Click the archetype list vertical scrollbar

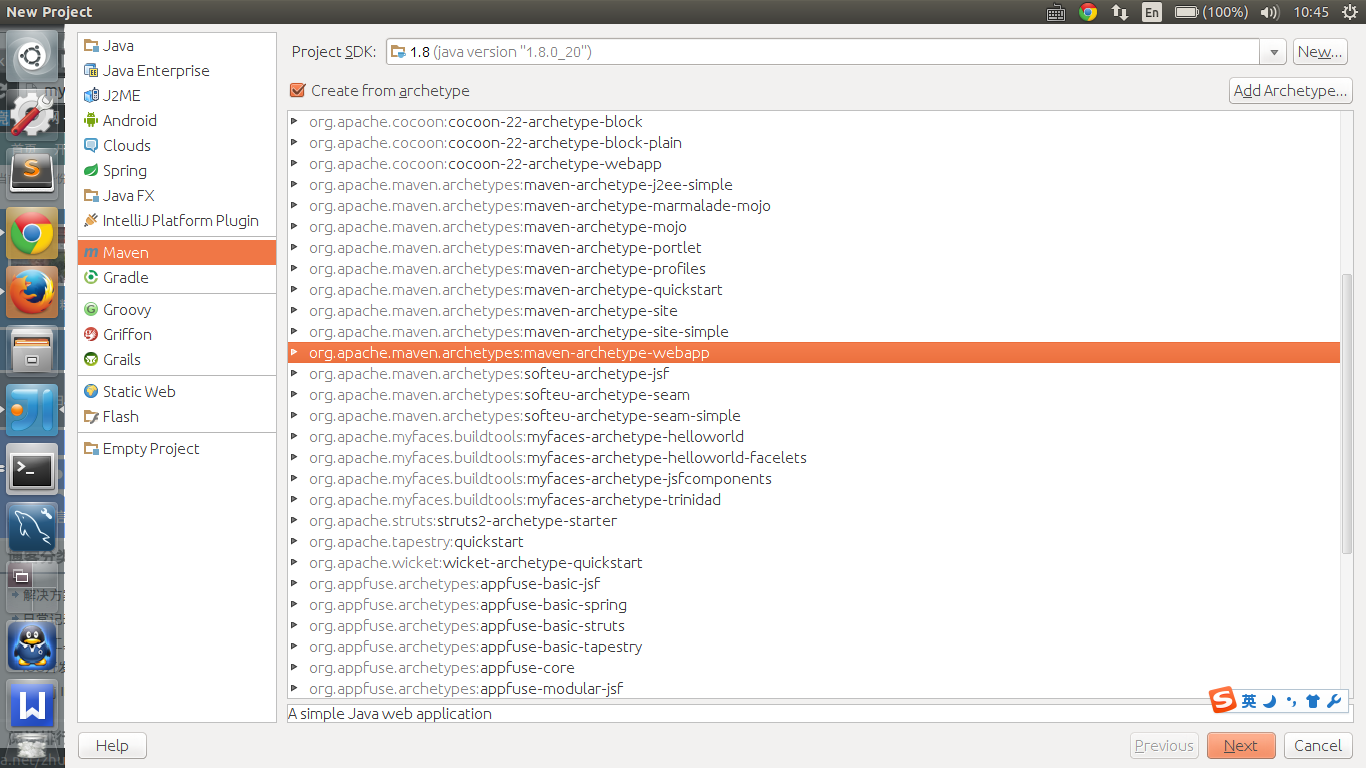[1347, 413]
